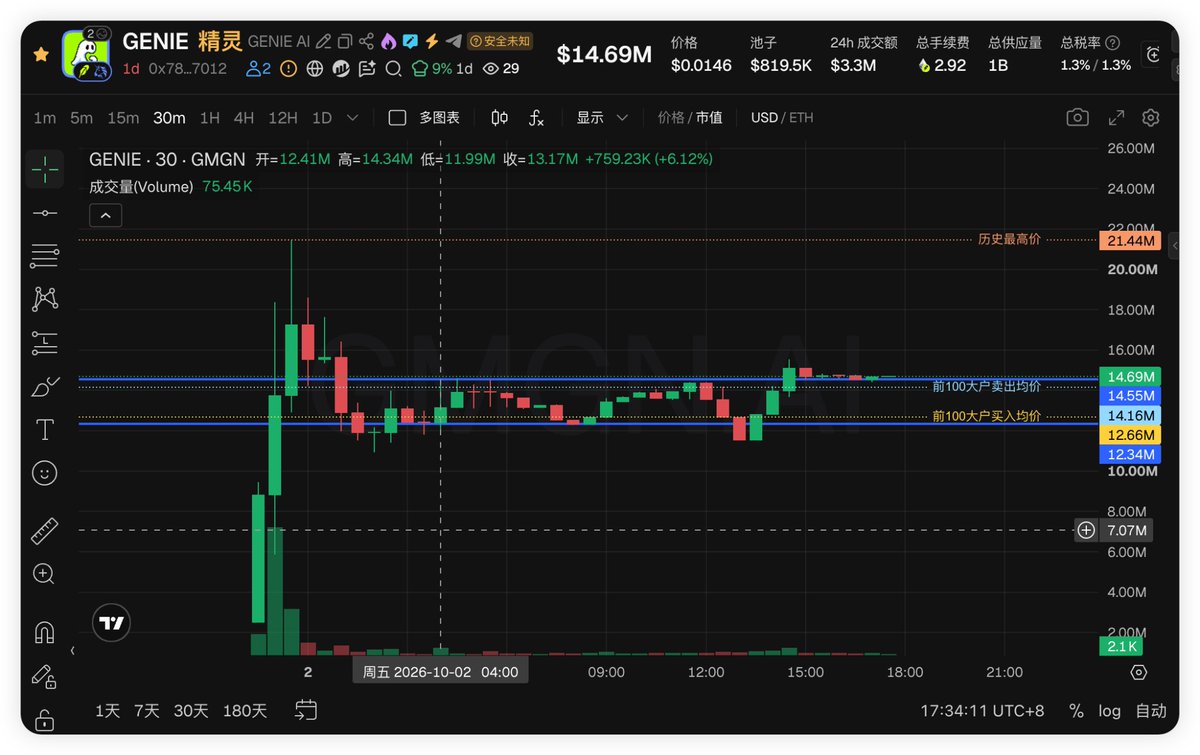This screenshot has height=755, width=1200.
Task: Open the holders icon showing 2
Action: tap(259, 69)
